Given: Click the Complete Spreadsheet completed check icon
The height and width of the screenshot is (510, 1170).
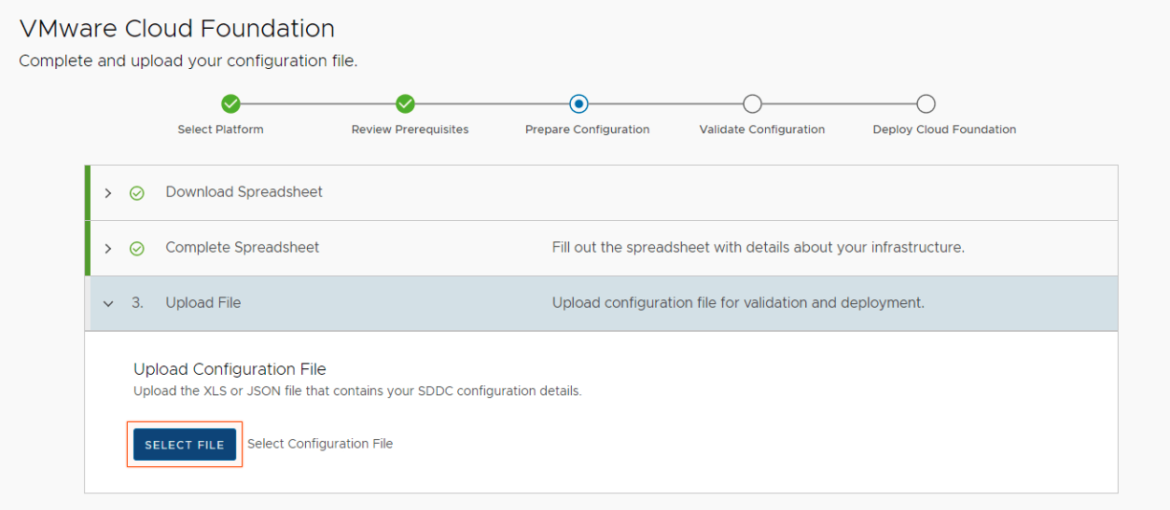Looking at the screenshot, I should [137, 248].
